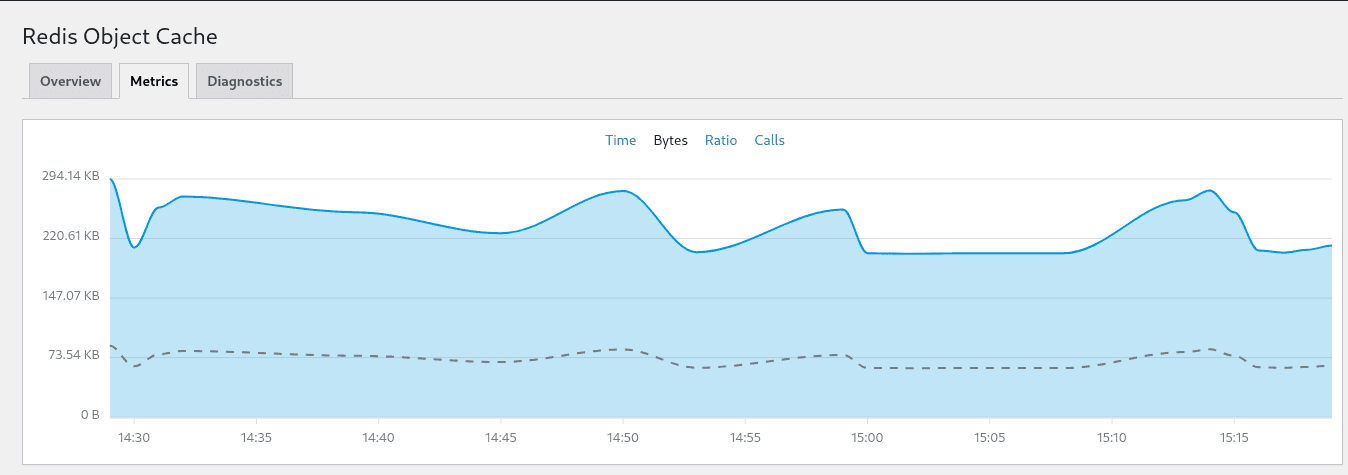
Task: Switch chart to Calls
Action: (769, 140)
